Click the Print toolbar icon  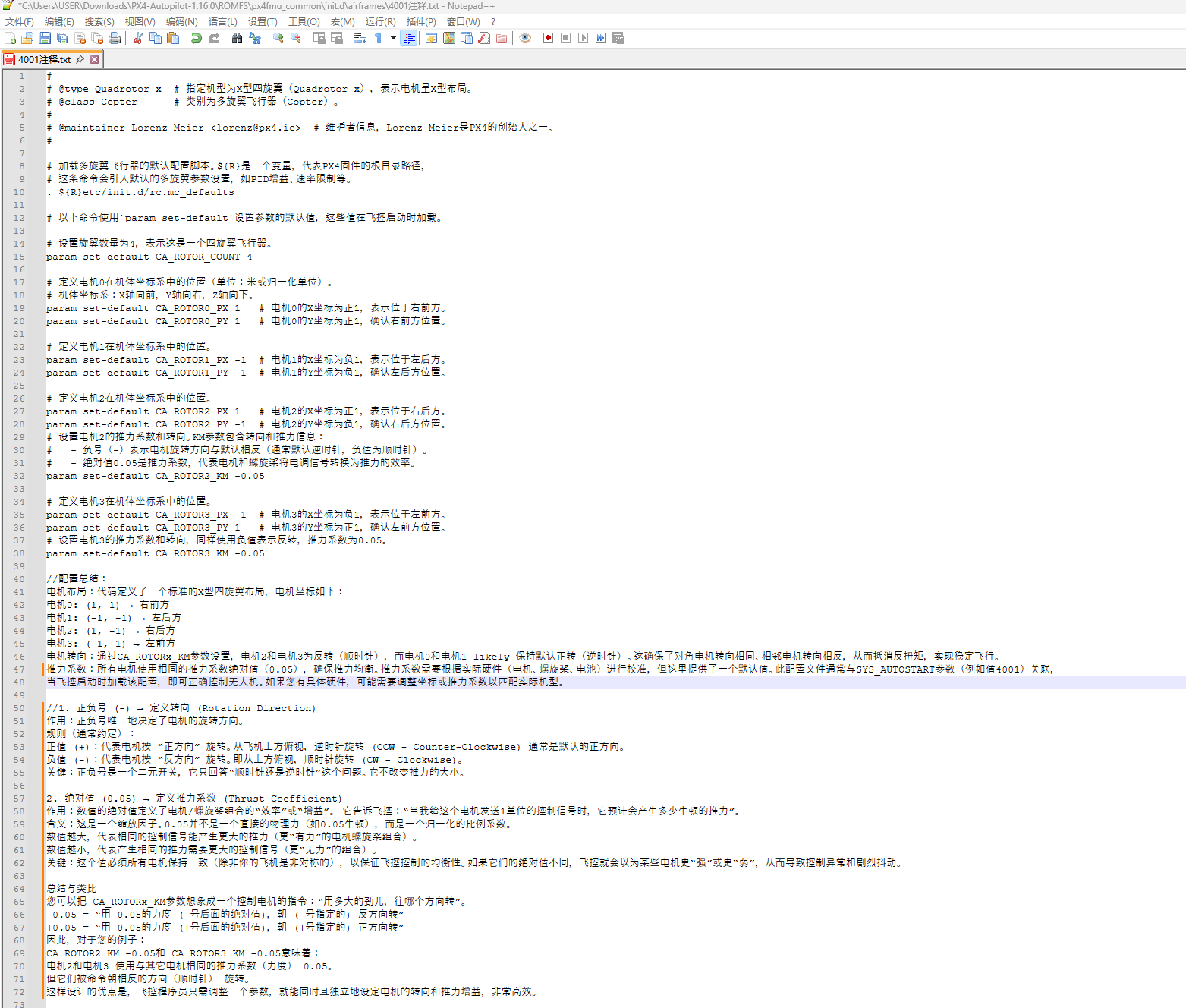point(115,38)
